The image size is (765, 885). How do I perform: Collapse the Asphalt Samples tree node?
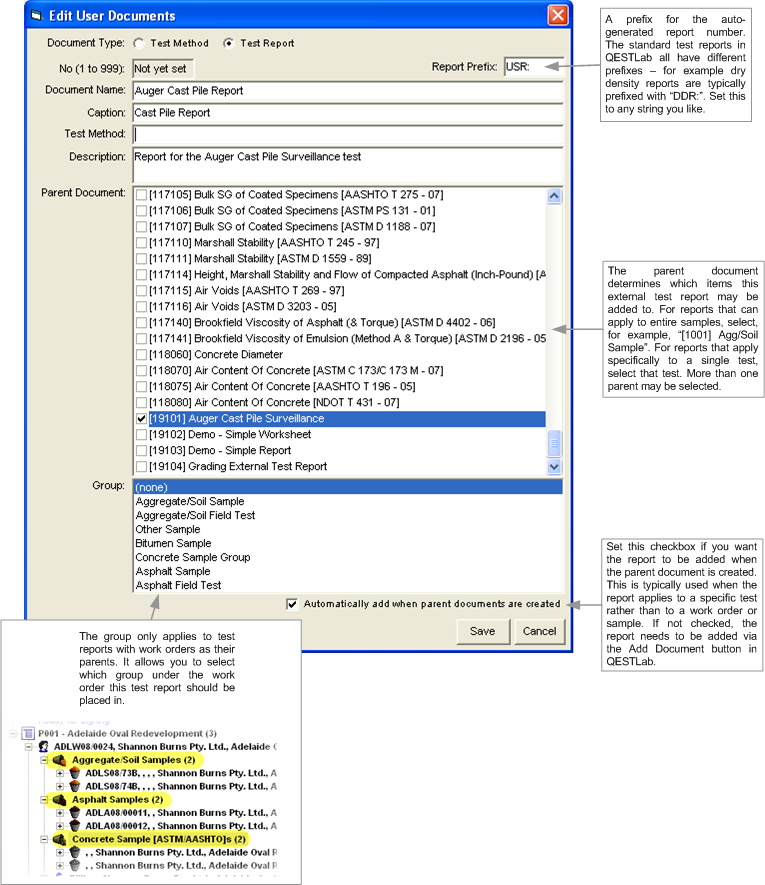click(x=45, y=801)
